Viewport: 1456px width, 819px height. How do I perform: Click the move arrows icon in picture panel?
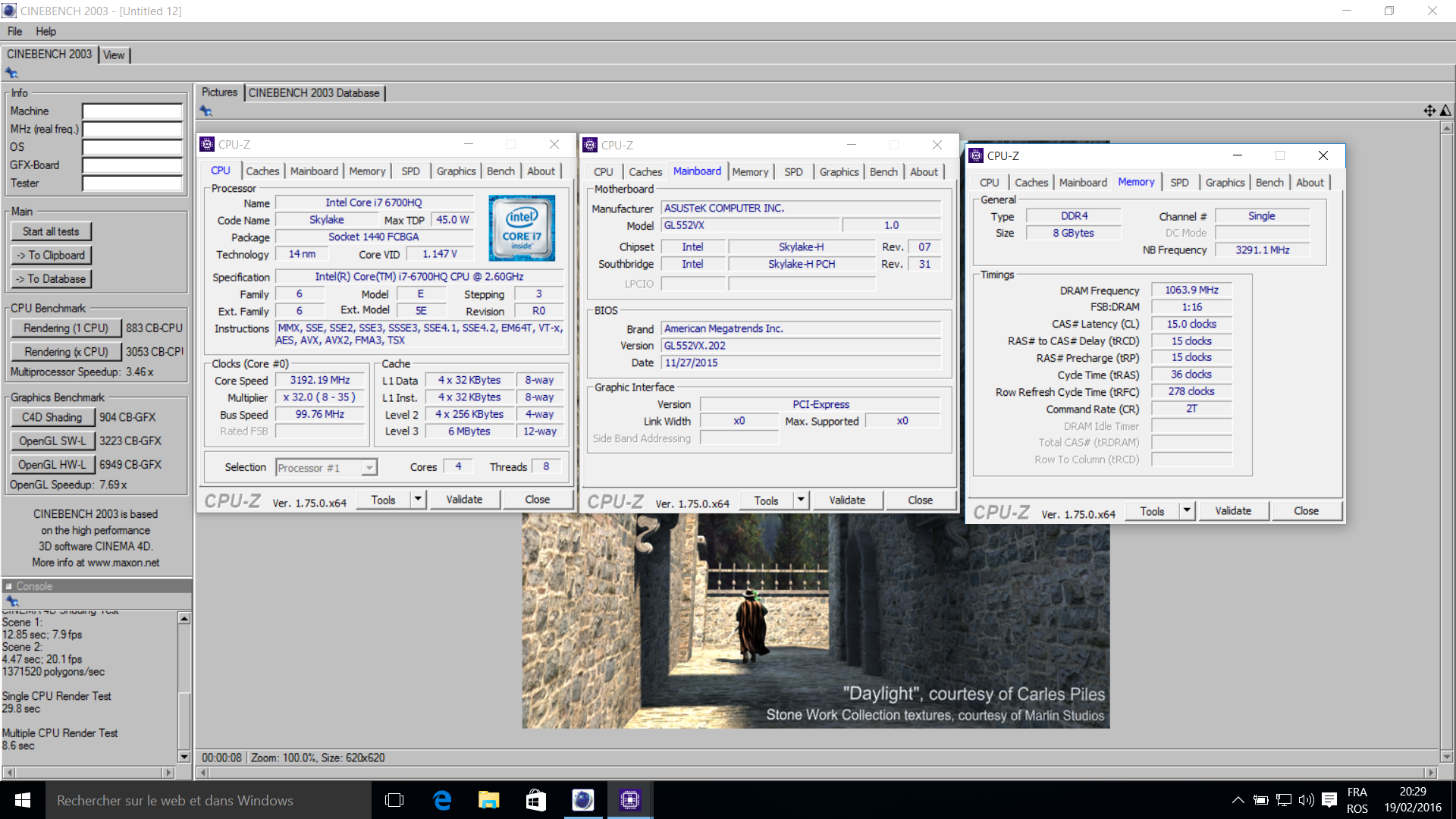point(1429,111)
